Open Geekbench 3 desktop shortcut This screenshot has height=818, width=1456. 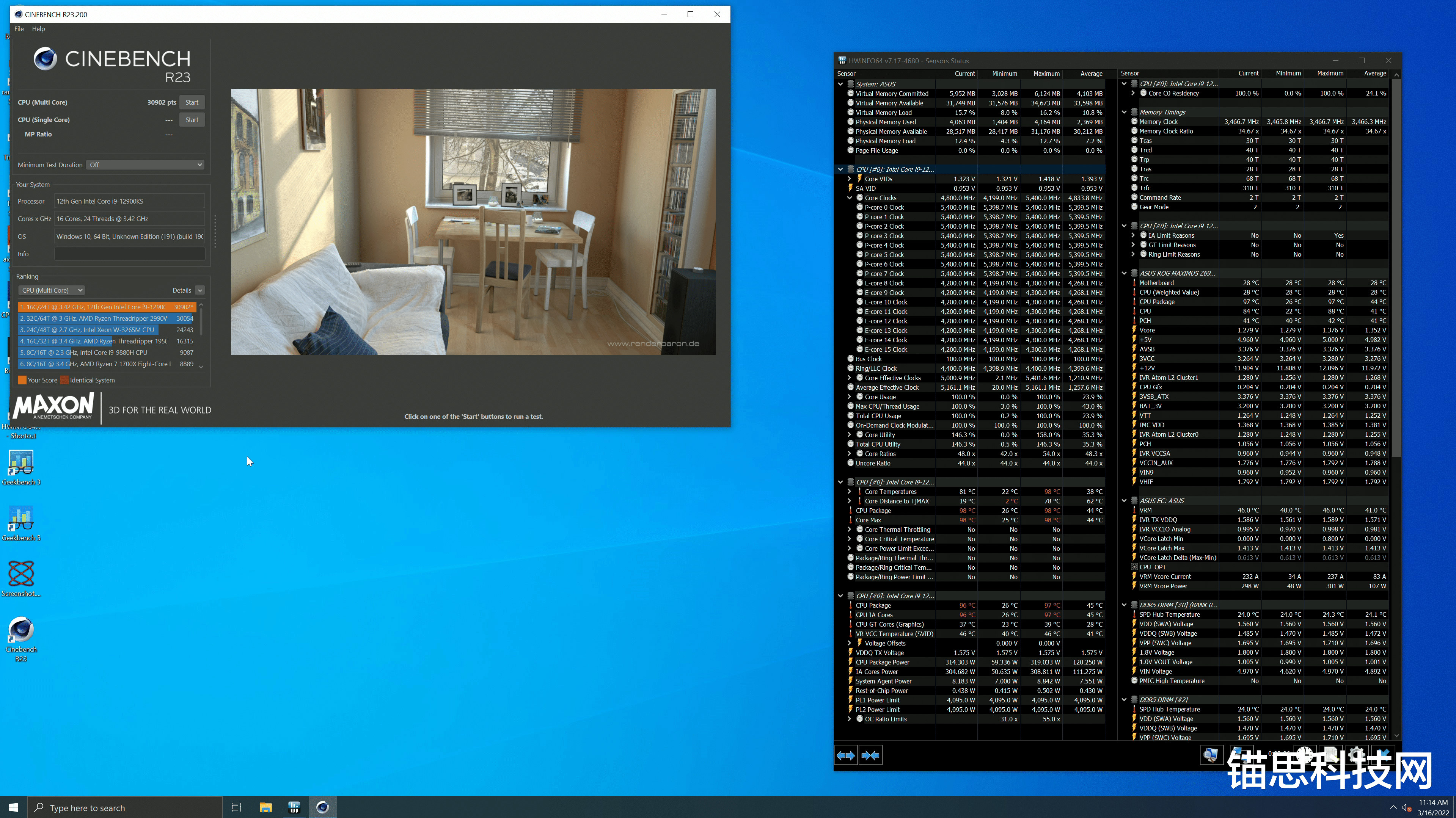22,468
